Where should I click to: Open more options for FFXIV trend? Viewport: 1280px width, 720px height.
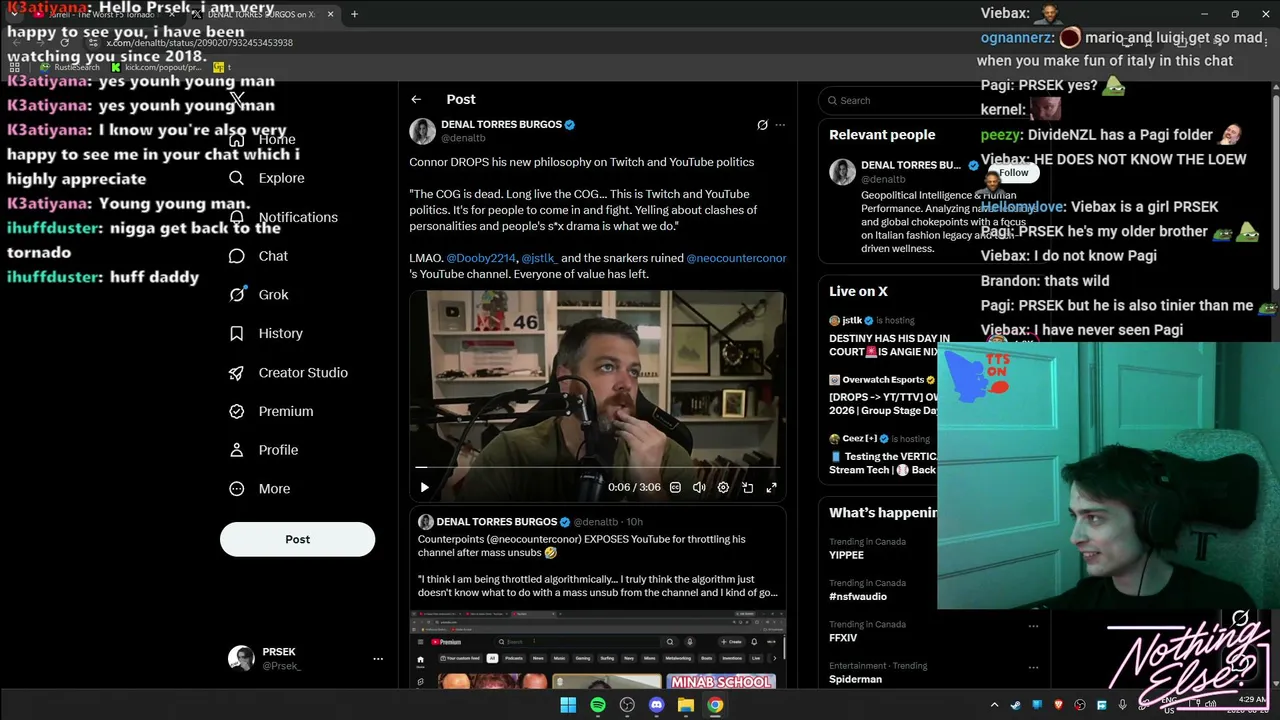coord(1033,626)
